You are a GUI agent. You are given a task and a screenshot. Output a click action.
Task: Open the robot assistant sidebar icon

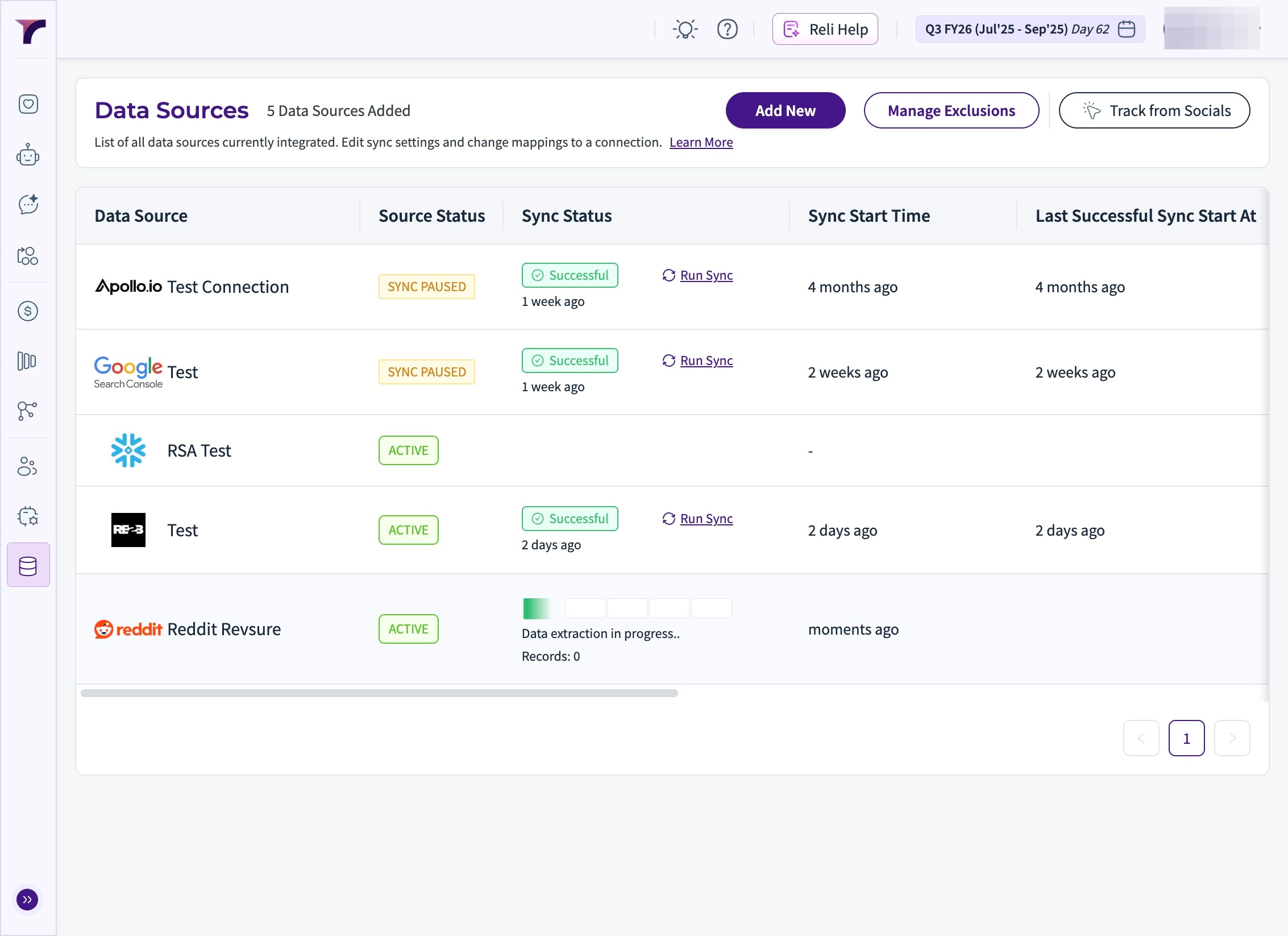[x=28, y=154]
